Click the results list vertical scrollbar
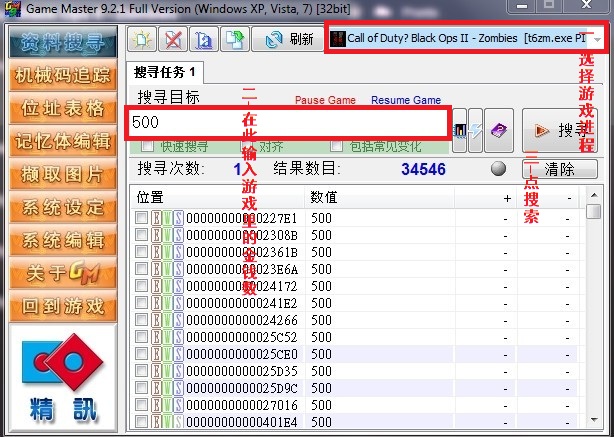Screen dimensions: 614x437 tap(593, 300)
